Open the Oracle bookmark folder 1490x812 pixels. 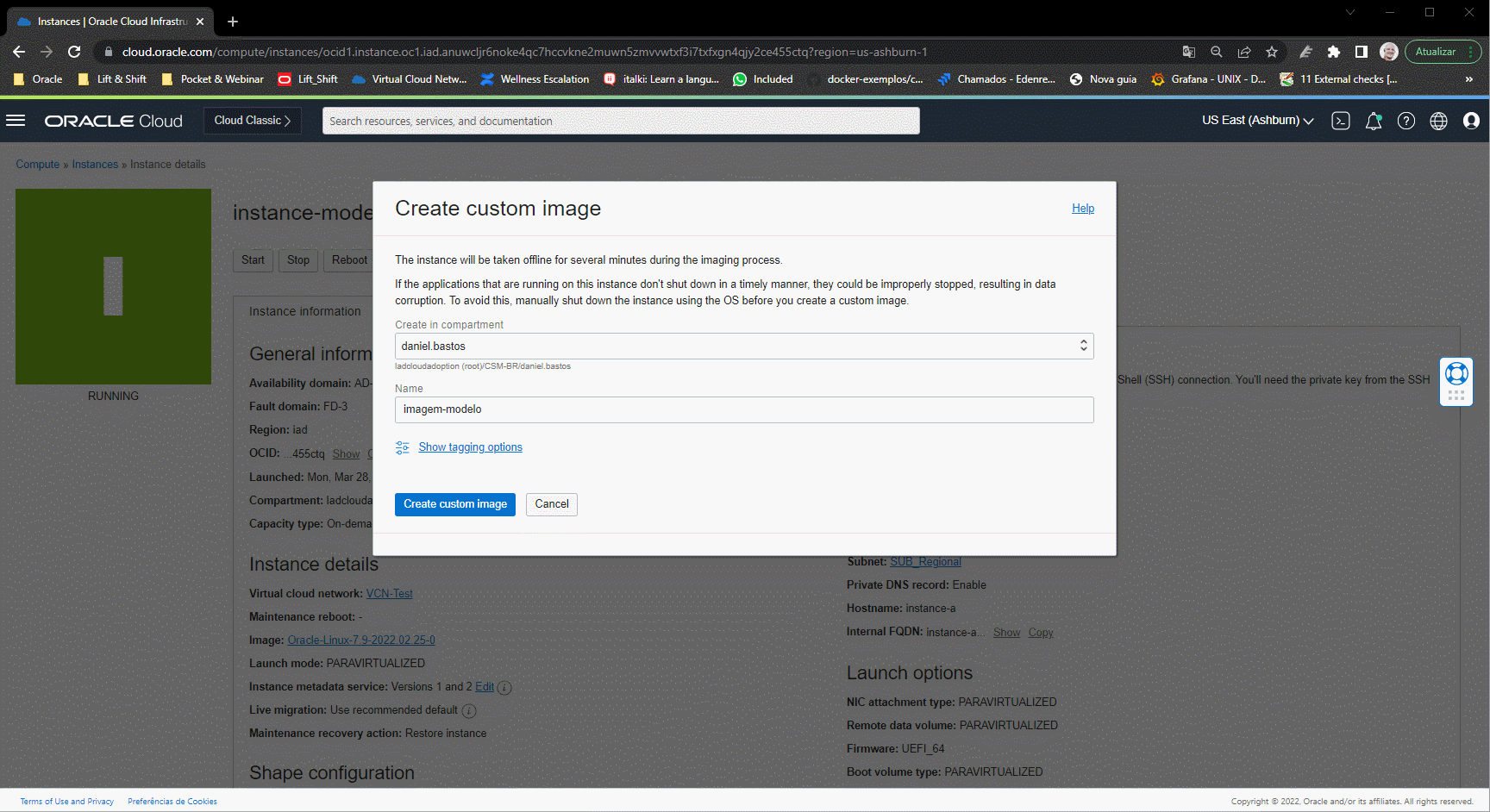click(x=38, y=79)
